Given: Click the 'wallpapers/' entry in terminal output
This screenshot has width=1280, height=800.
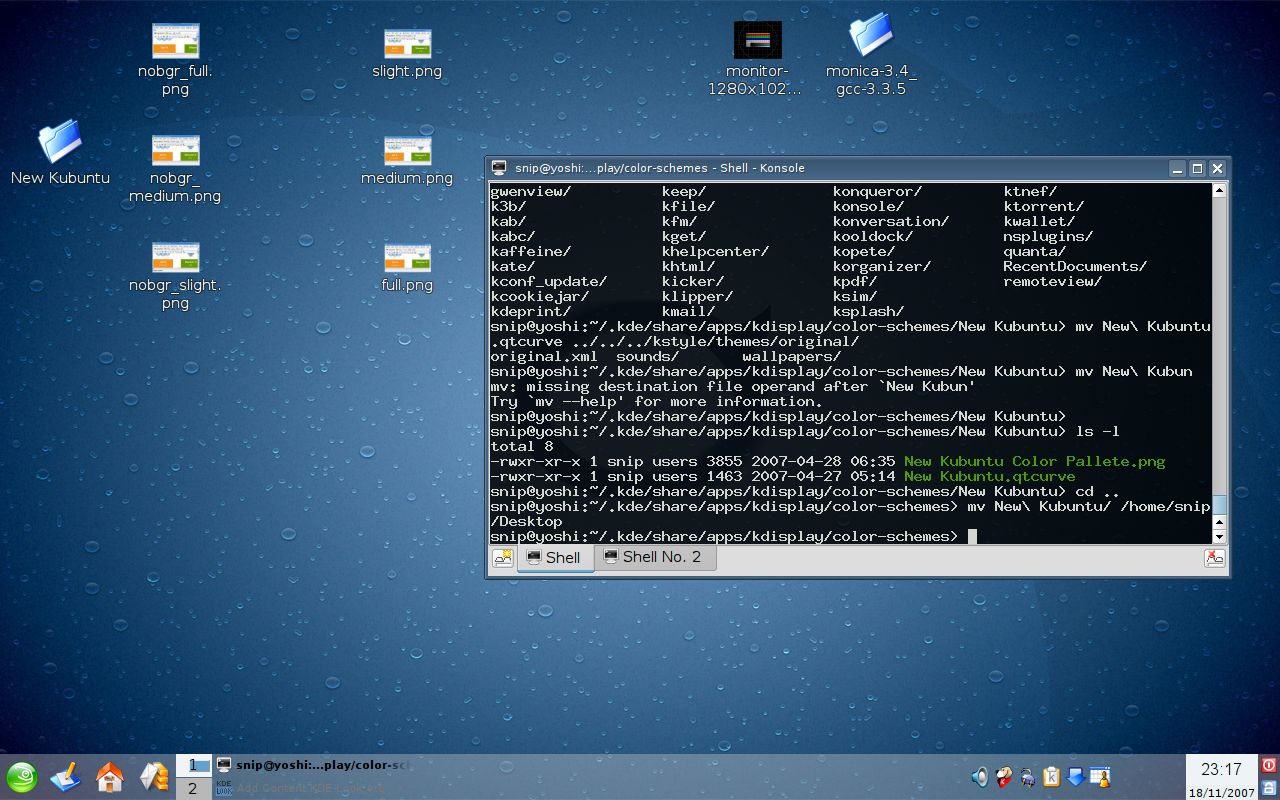Looking at the screenshot, I should pos(791,356).
